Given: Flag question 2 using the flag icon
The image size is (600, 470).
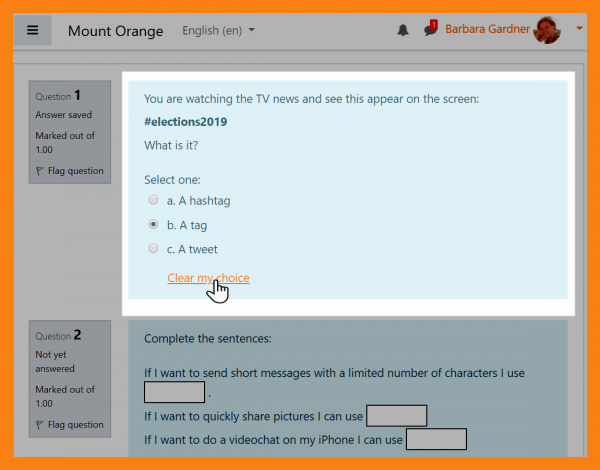Looking at the screenshot, I should [40, 425].
